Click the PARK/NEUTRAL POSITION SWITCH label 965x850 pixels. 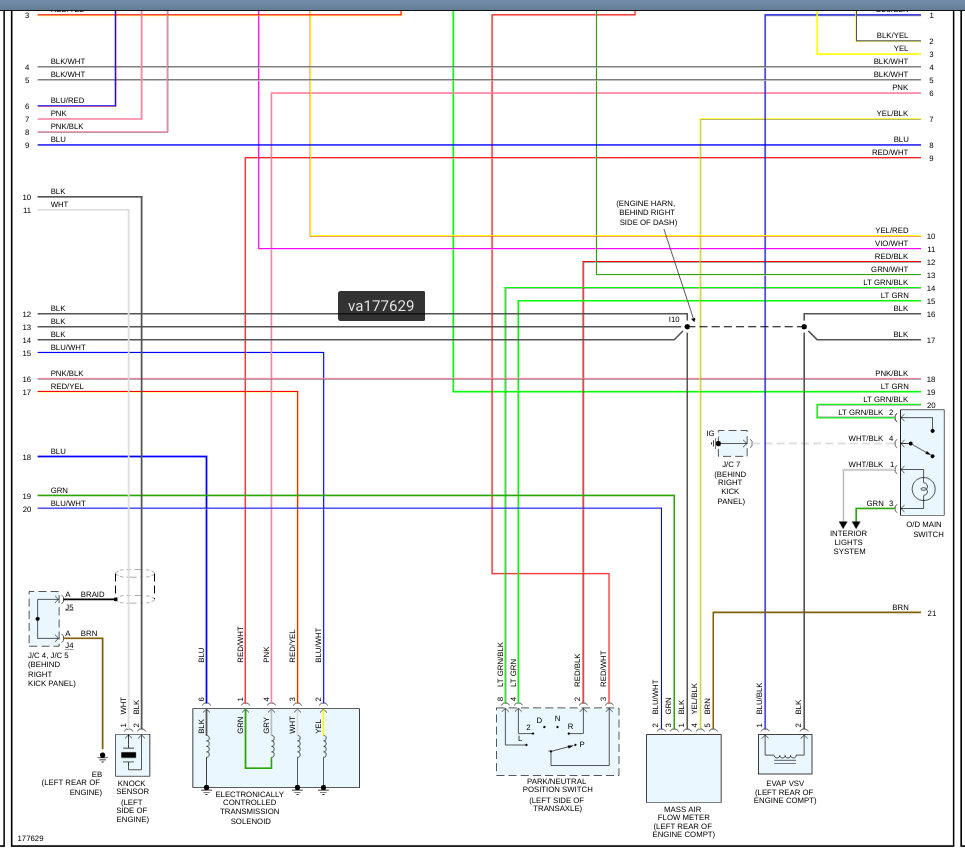pos(558,785)
